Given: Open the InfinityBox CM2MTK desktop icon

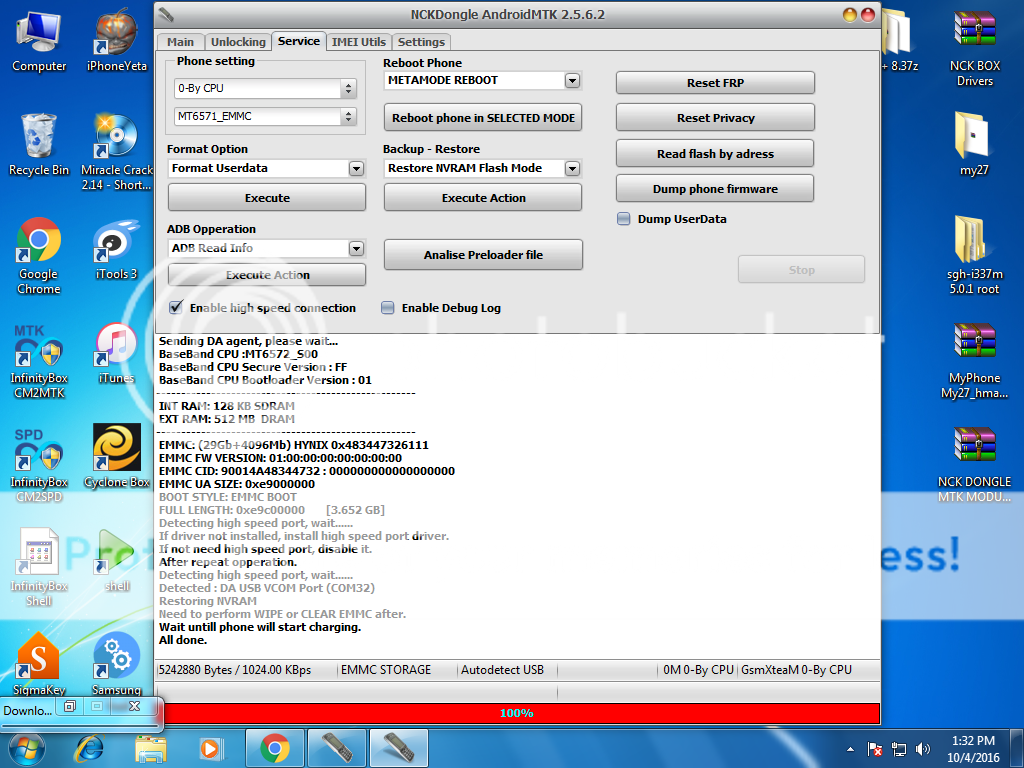Looking at the screenshot, I should pos(38,353).
